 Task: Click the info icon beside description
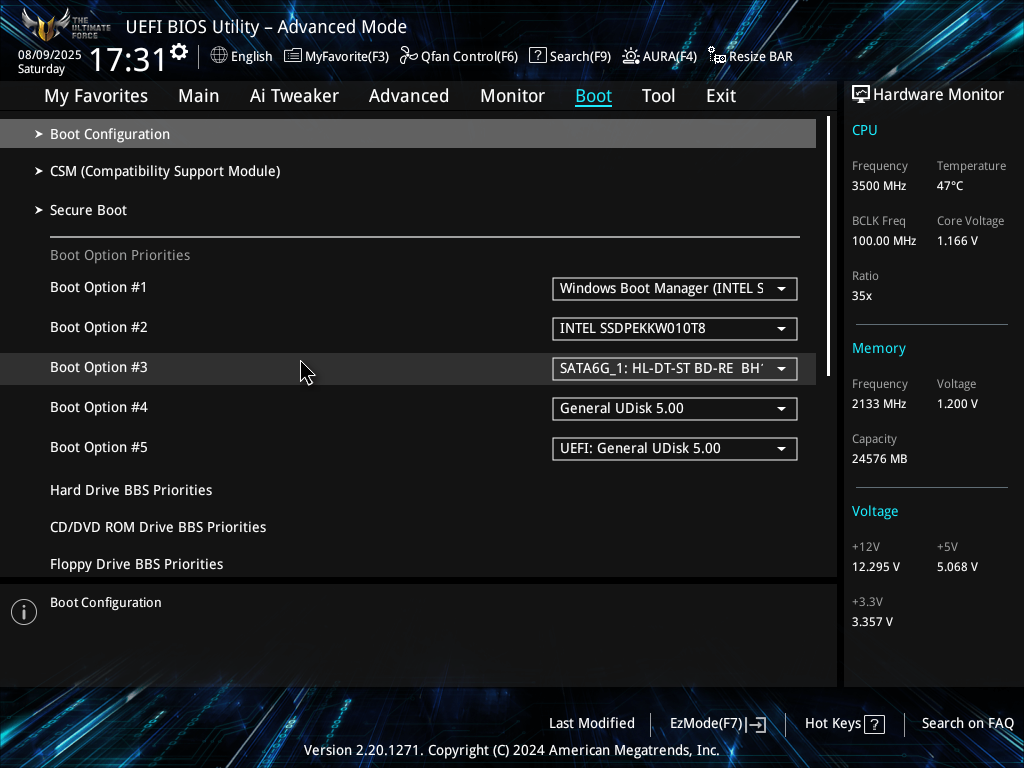(x=24, y=612)
